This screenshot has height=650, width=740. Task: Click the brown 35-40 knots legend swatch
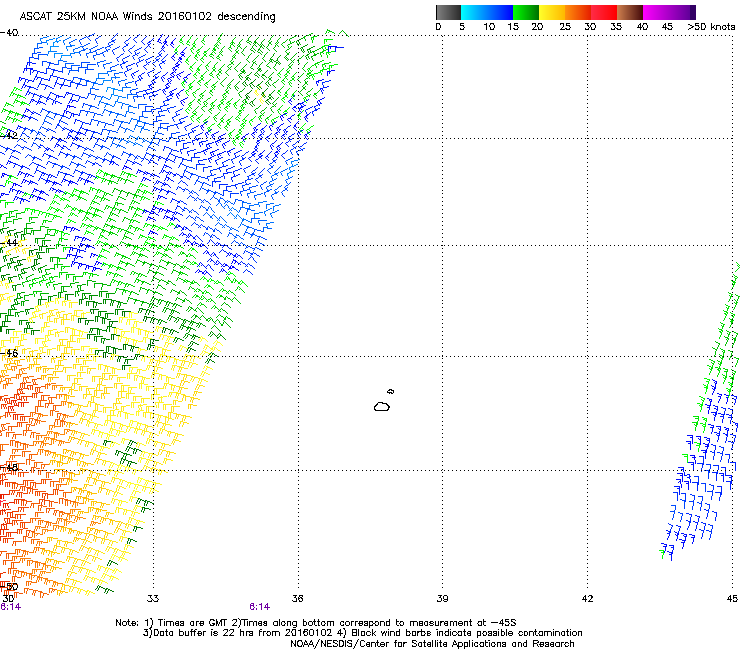[x=630, y=12]
